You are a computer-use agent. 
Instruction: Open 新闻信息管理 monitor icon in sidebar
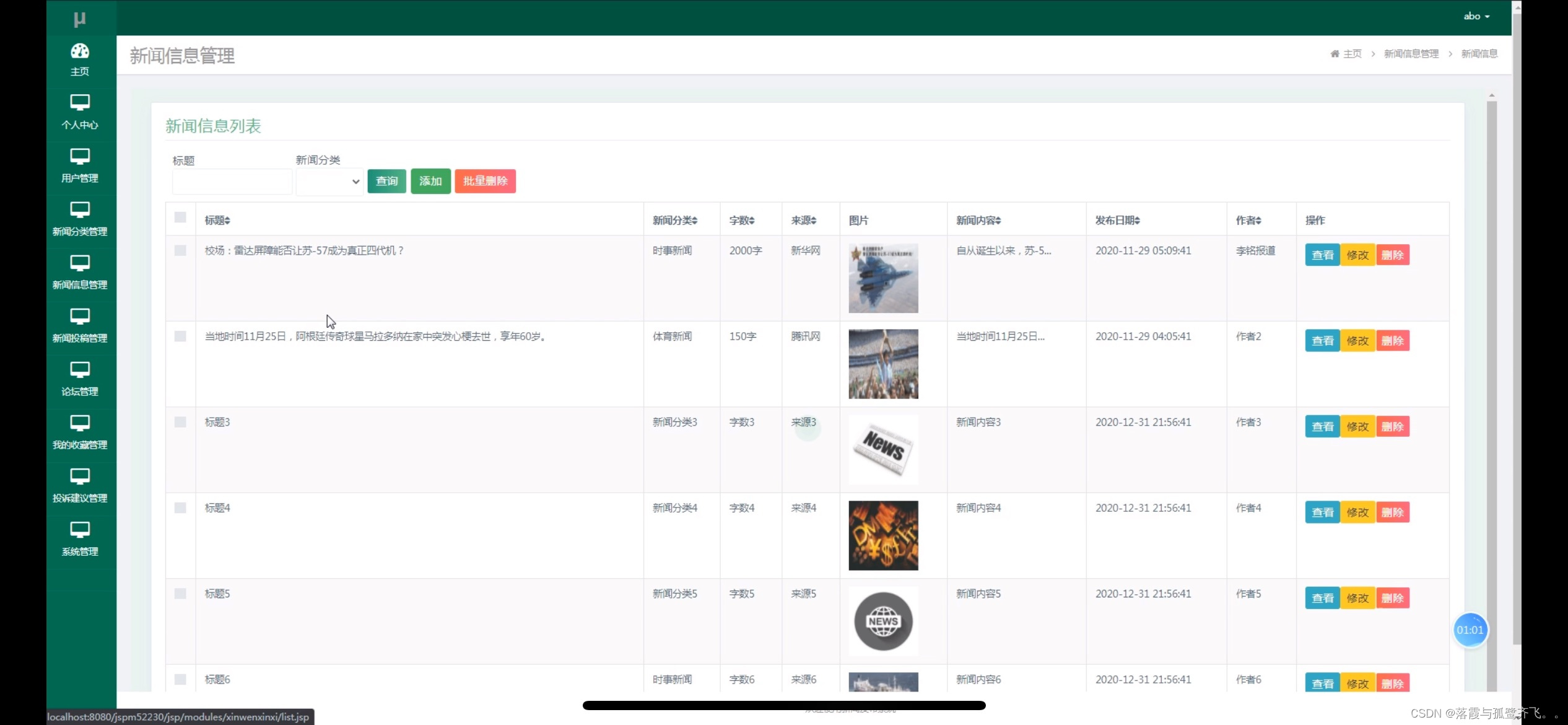[x=80, y=262]
